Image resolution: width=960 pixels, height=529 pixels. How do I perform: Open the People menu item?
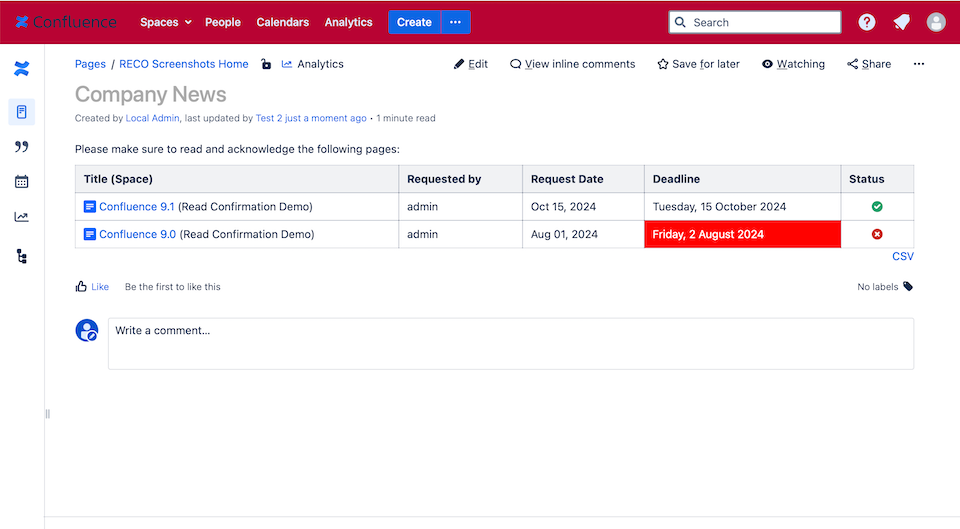click(223, 22)
